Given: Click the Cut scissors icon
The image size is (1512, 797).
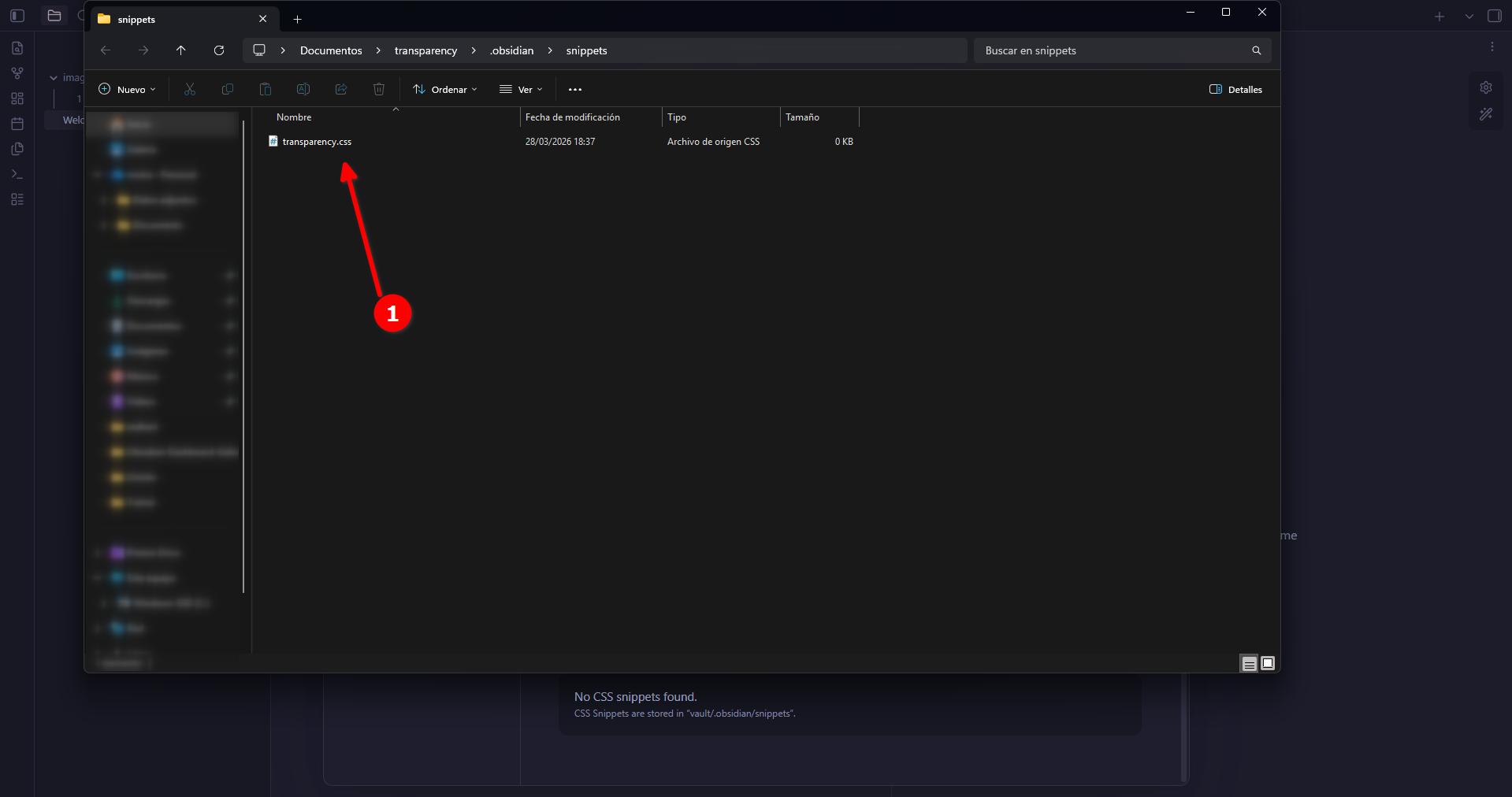Looking at the screenshot, I should tap(190, 90).
